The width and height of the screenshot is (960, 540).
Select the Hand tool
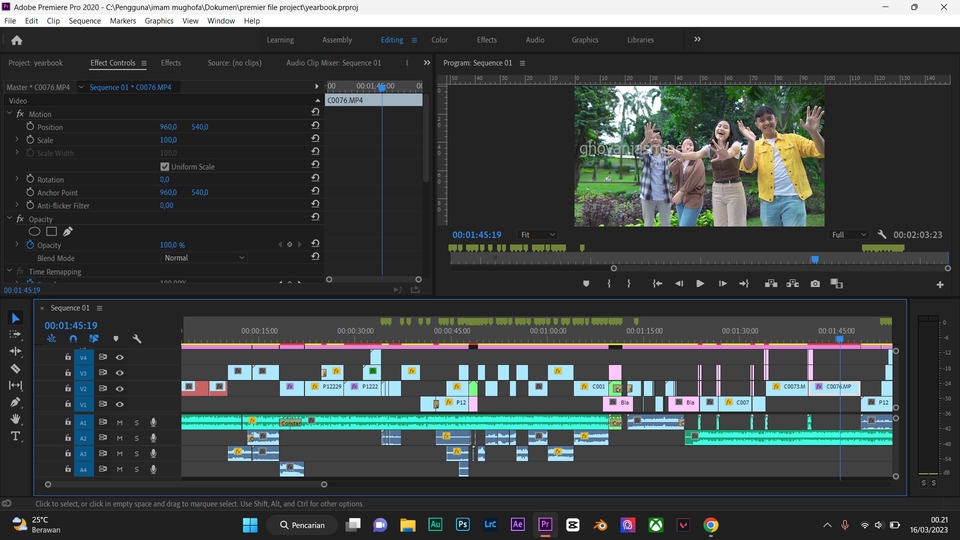[x=15, y=419]
